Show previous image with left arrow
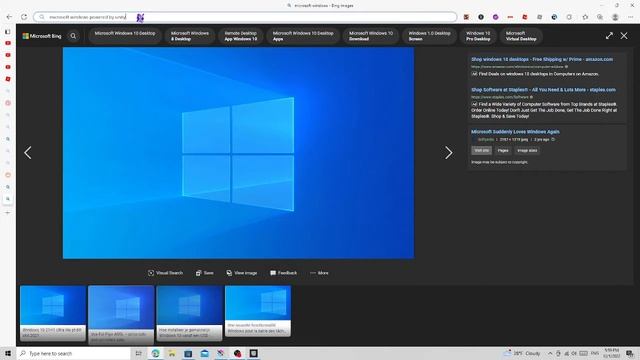The height and width of the screenshot is (360, 640). (28, 153)
